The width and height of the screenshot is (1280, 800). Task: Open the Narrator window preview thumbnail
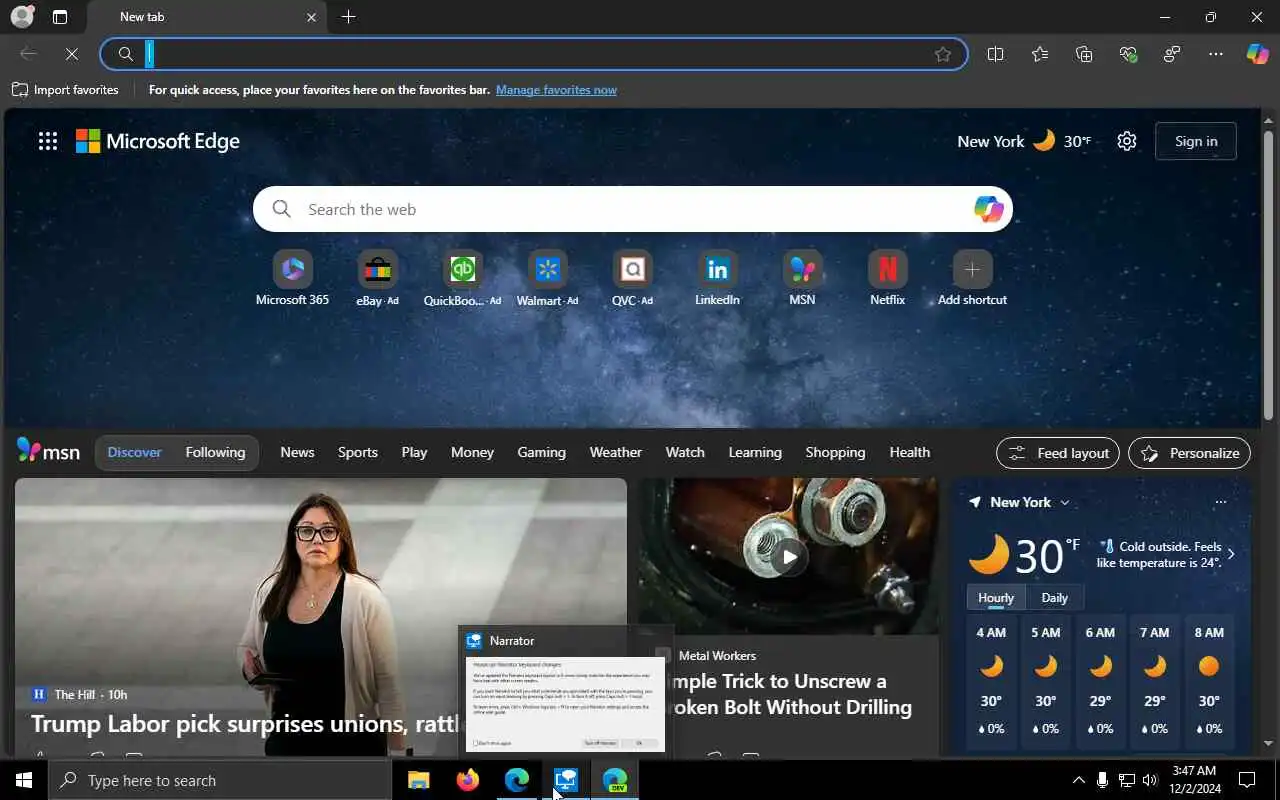click(565, 703)
